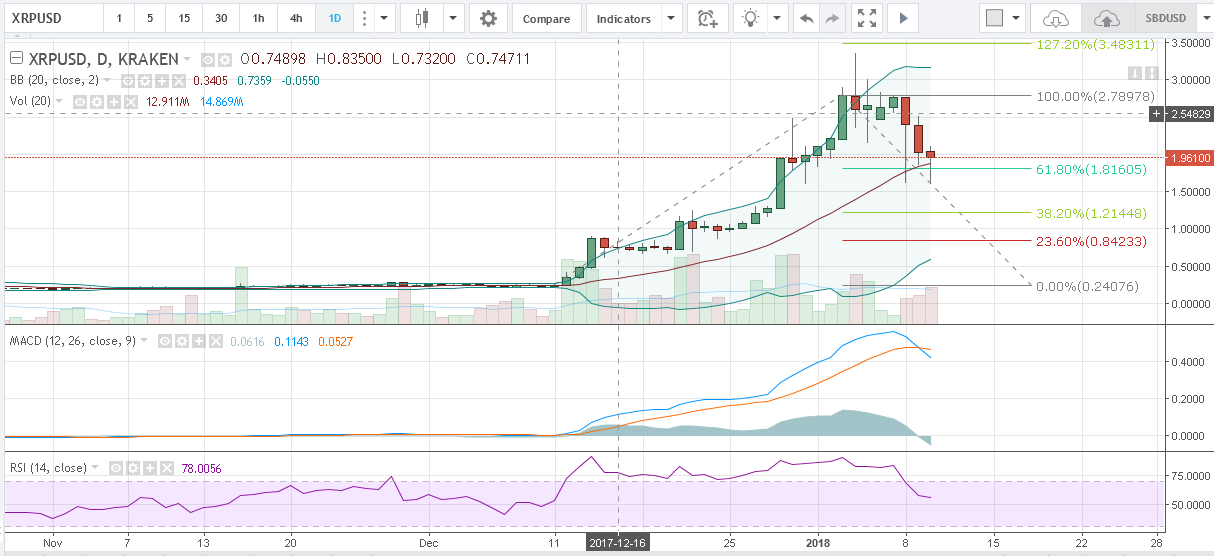Screen dimensions: 1214x556
Task: Click the plus marker beside 2.54829 price
Action: [1157, 114]
